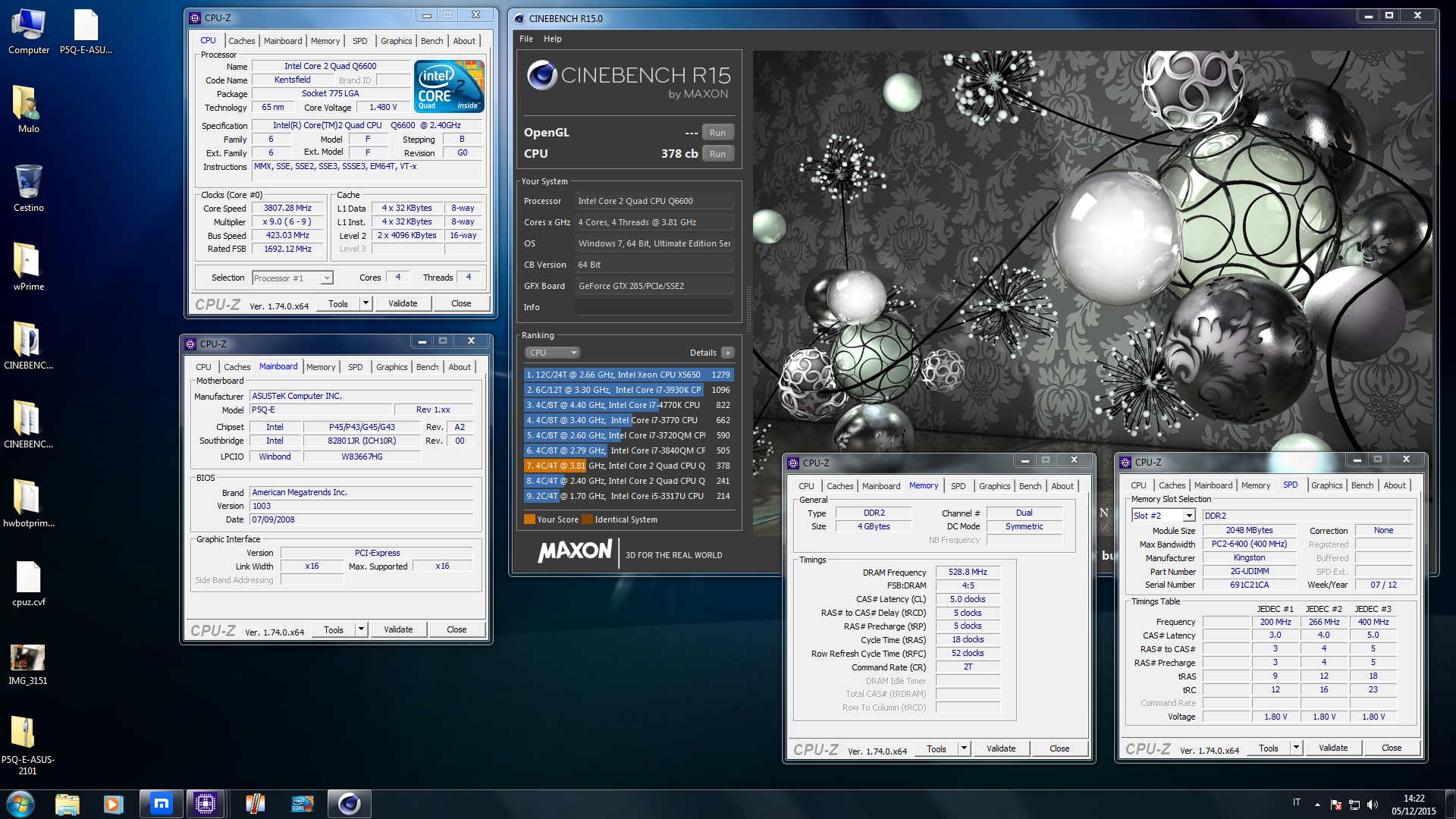The image size is (1456, 819).
Task: Click the CINEBENCH R15 logo icon
Action: (541, 75)
